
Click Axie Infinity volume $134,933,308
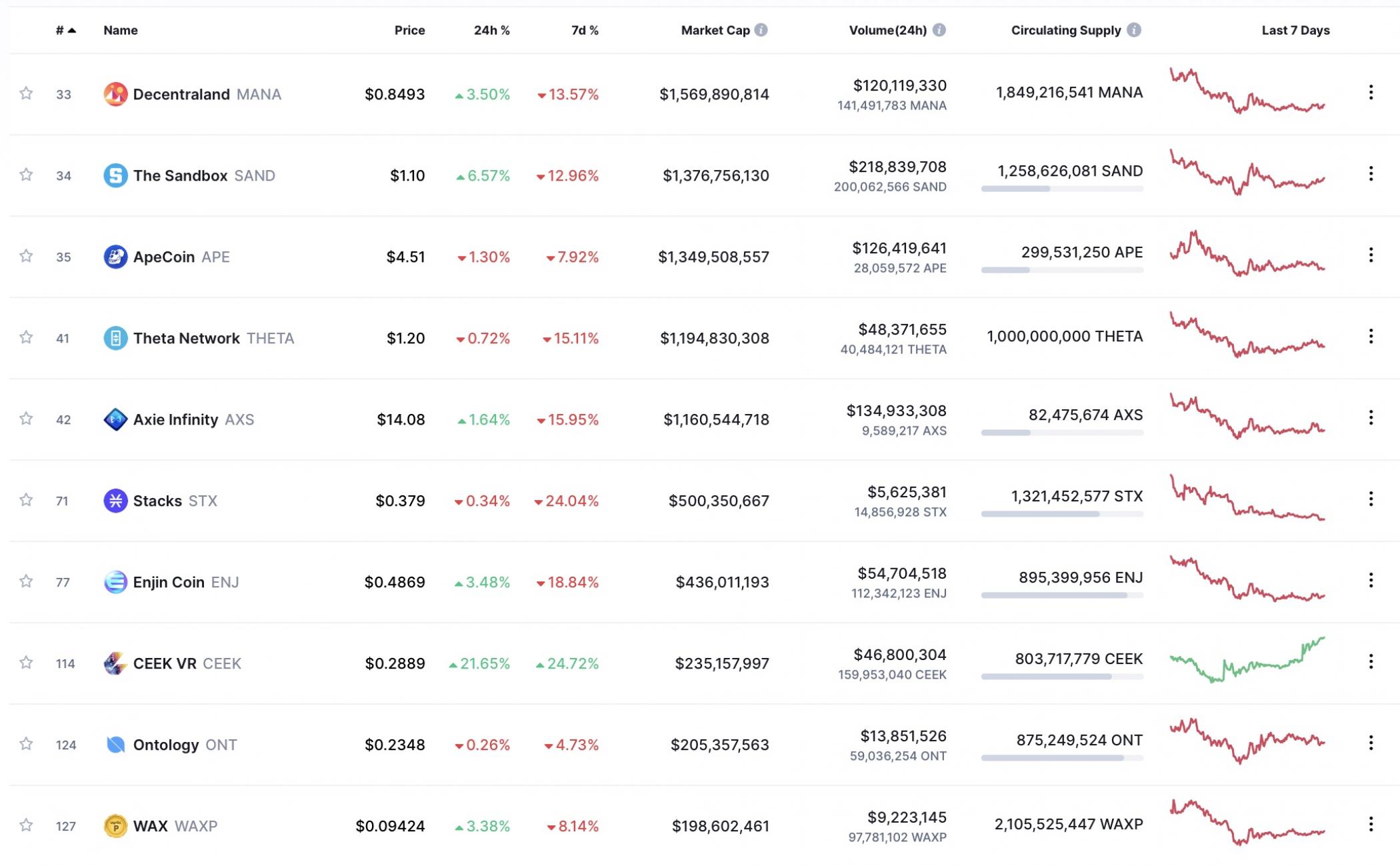(896, 411)
